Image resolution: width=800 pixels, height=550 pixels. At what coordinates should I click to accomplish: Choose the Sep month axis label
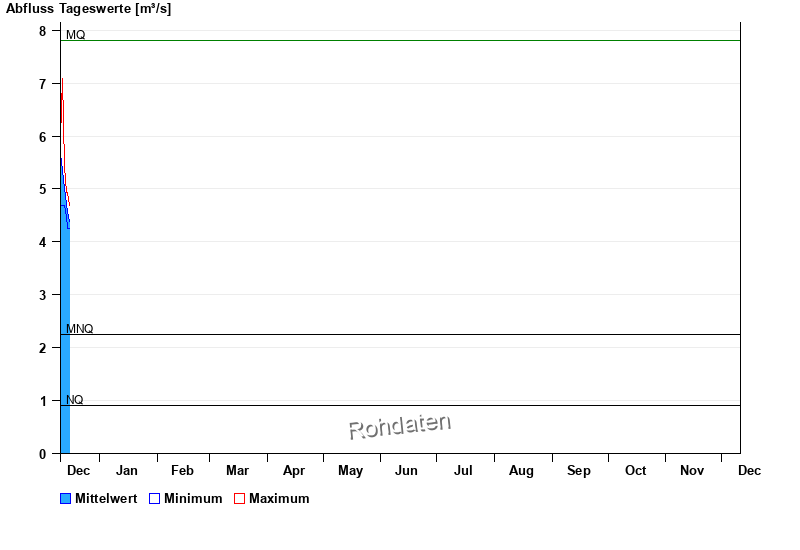pos(579,471)
